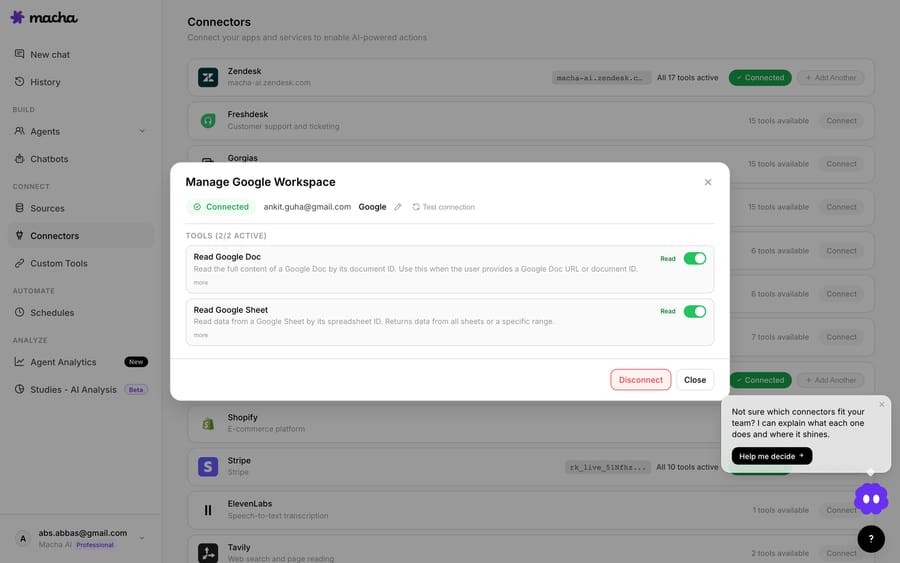This screenshot has height=563, width=900.
Task: Click Connect for Freshdesk
Action: 841,121
